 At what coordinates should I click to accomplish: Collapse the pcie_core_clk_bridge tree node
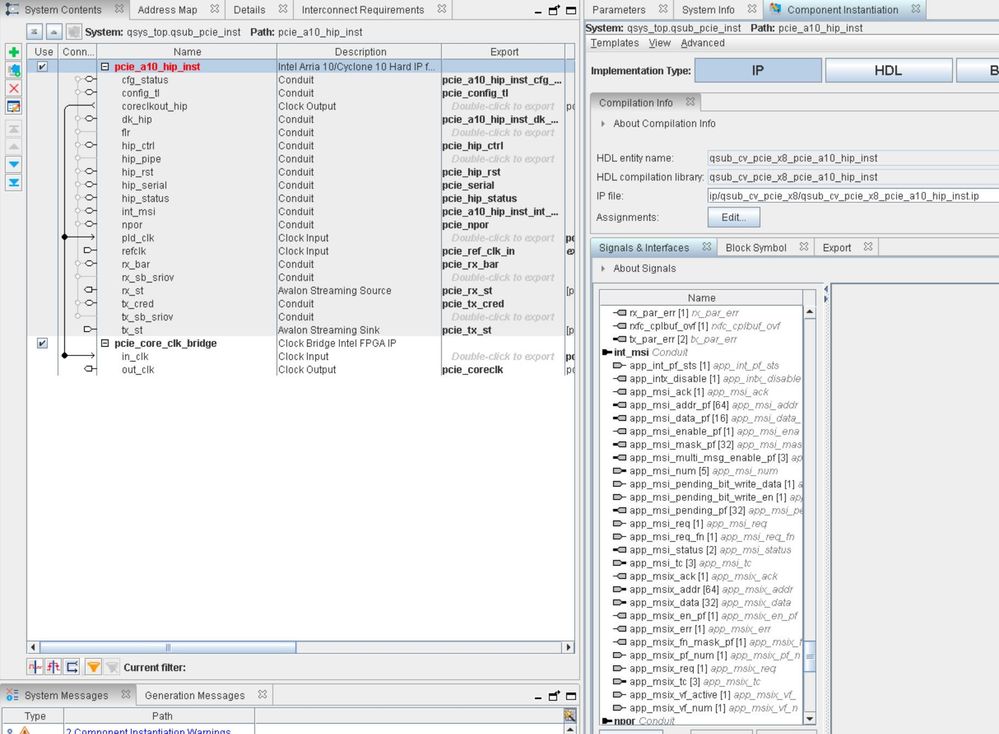tap(105, 343)
